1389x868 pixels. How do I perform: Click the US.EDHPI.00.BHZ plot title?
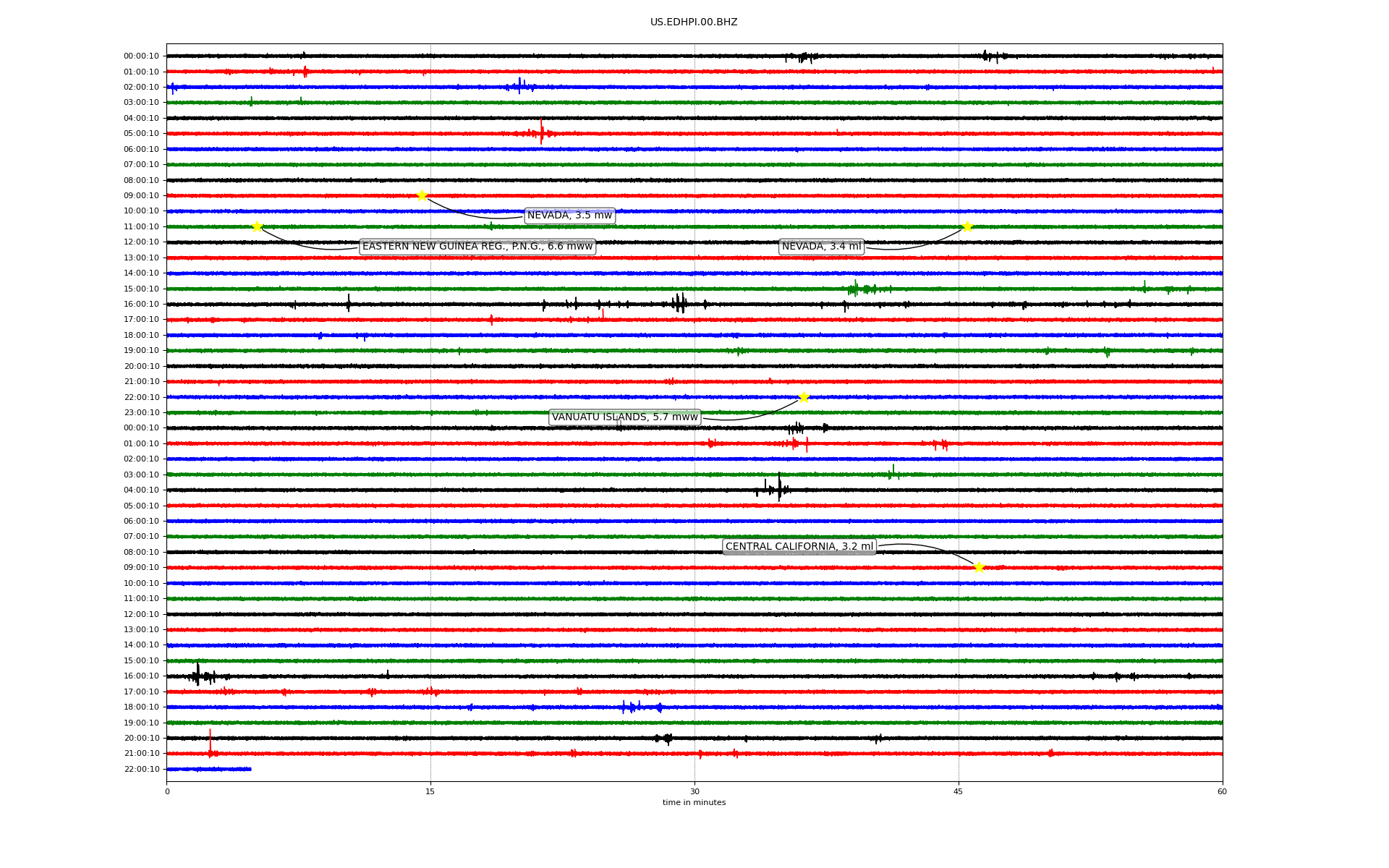tap(693, 22)
